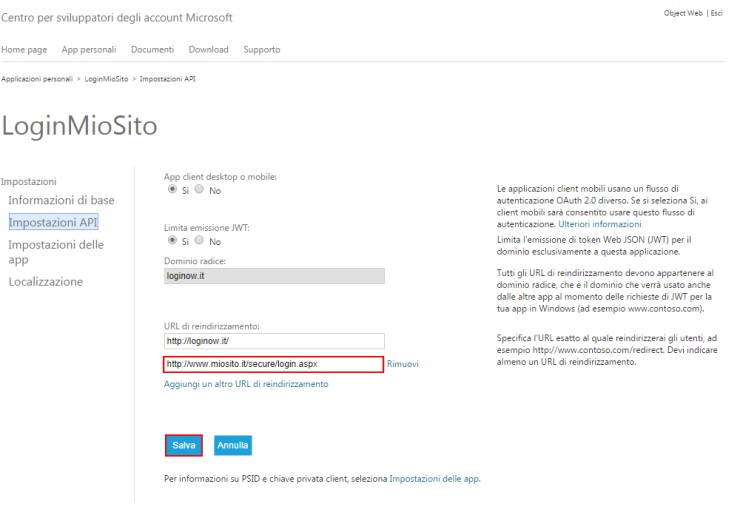Select No for App client desktop o mobile
This screenshot has height=518, width=740.
(201, 189)
